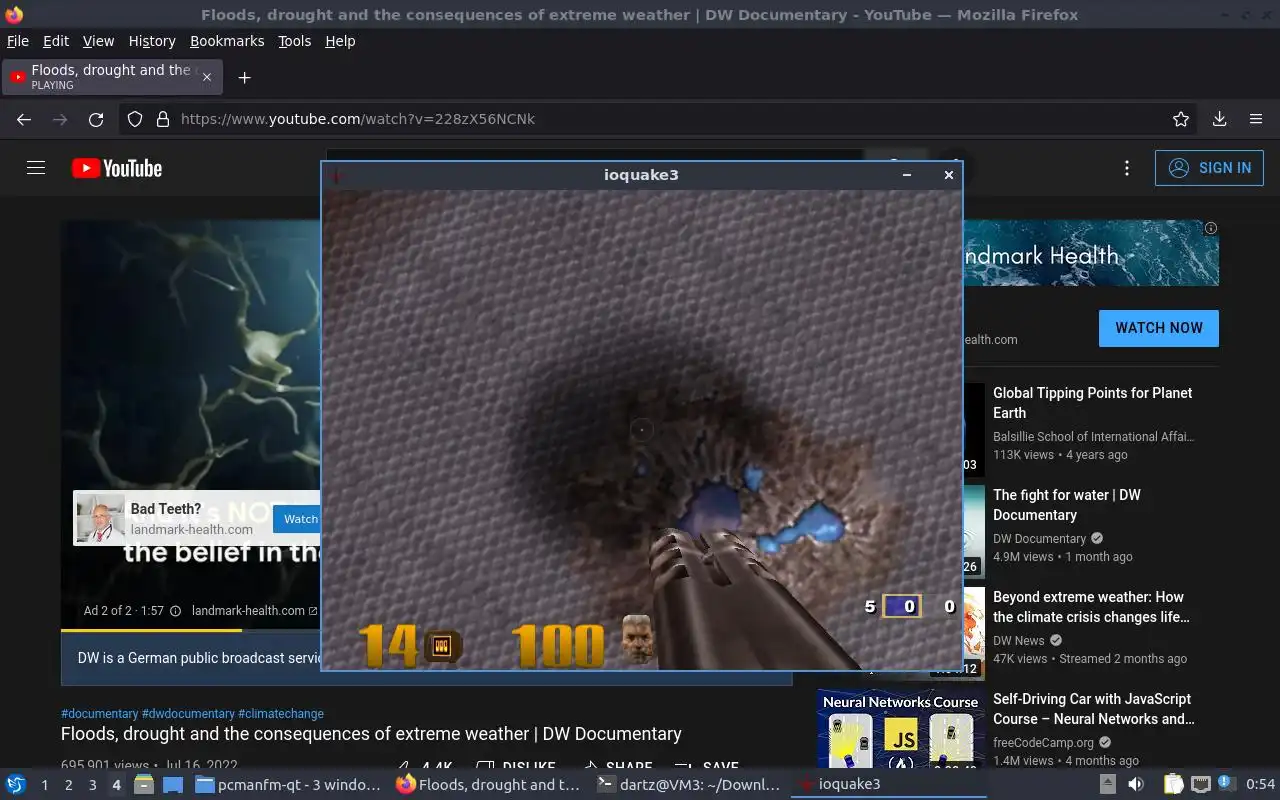
Task: Open The fight for water DW Documentary
Action: coord(1066,505)
